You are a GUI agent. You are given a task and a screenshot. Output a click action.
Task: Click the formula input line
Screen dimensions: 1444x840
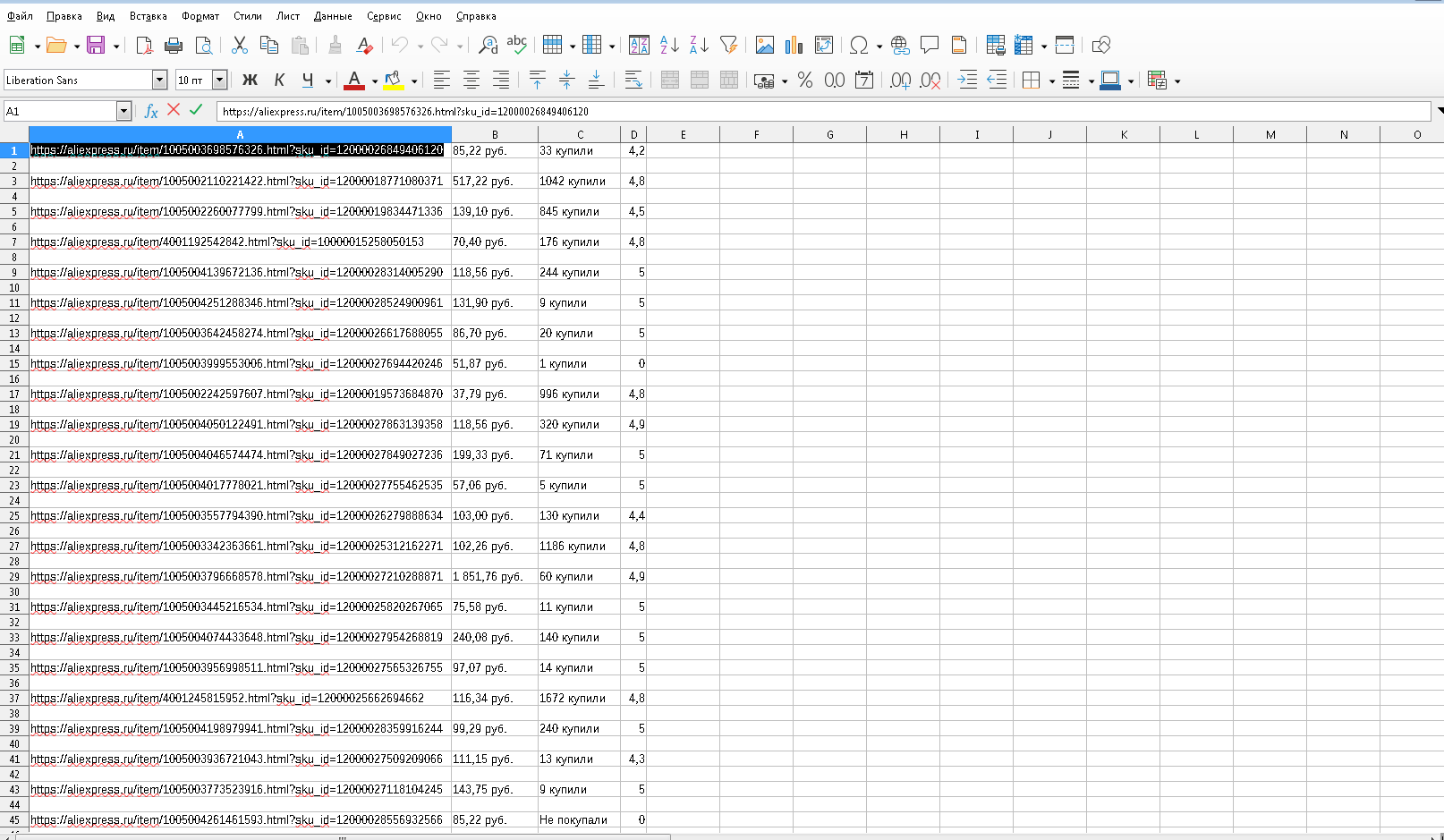[823, 112]
